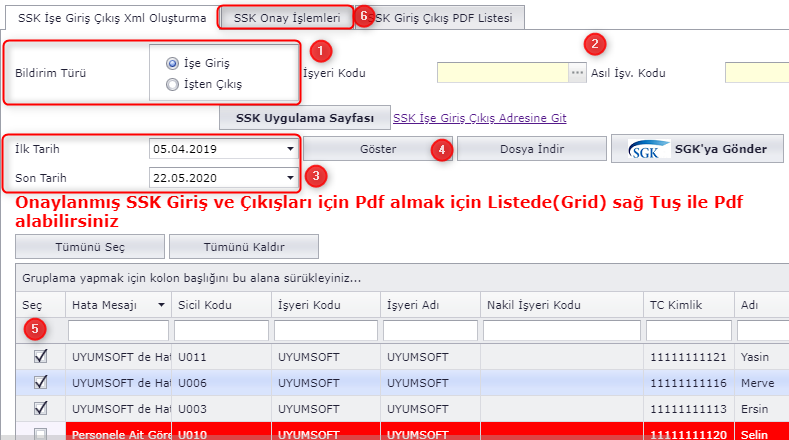Click the ellipsis button beside İşyeri Kodu field
Screen dimensions: 789x440
577,73
